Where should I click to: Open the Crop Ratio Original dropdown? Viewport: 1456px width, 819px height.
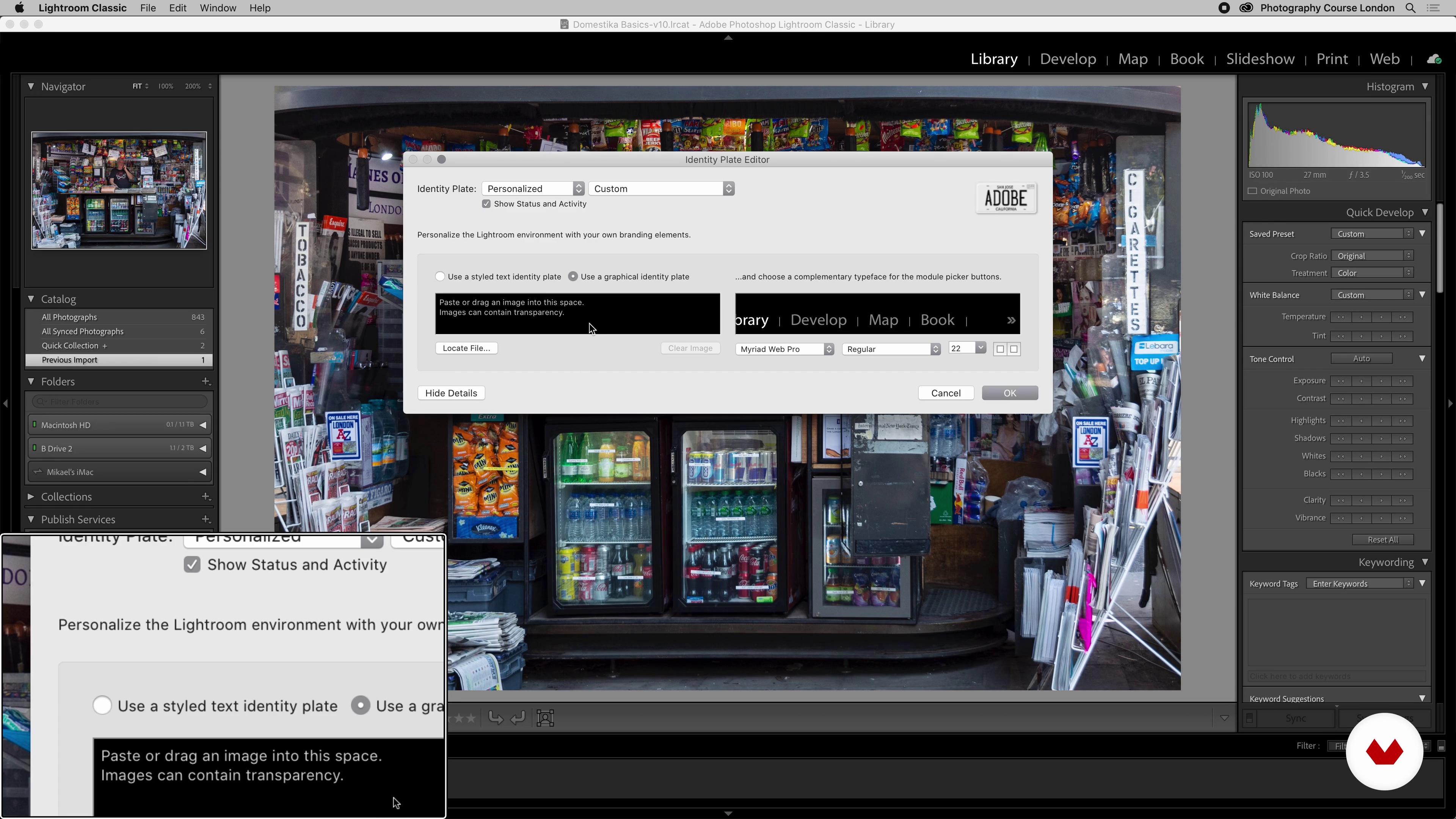[x=1373, y=256]
